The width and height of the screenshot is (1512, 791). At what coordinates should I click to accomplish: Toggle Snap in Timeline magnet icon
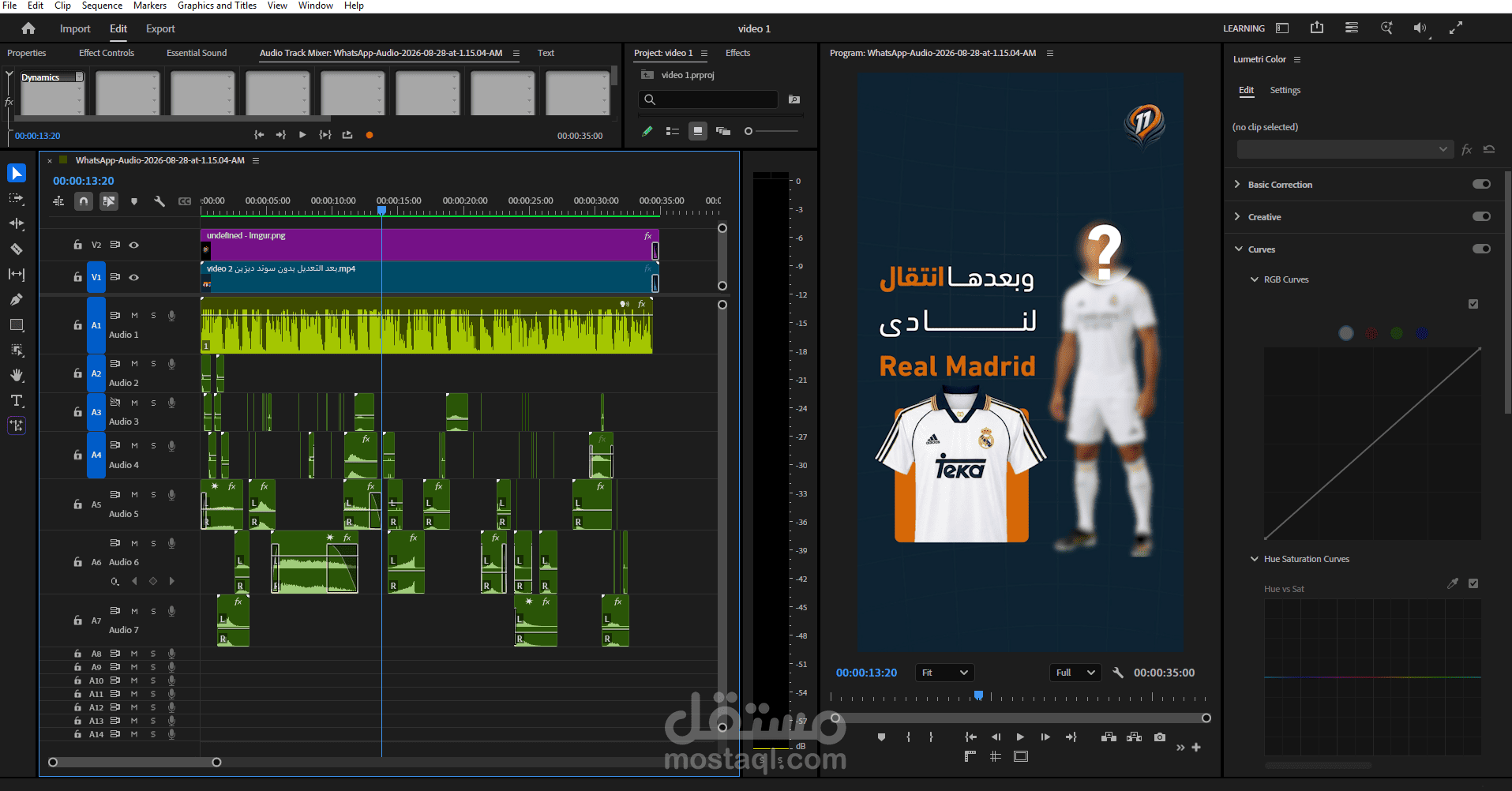[84, 201]
